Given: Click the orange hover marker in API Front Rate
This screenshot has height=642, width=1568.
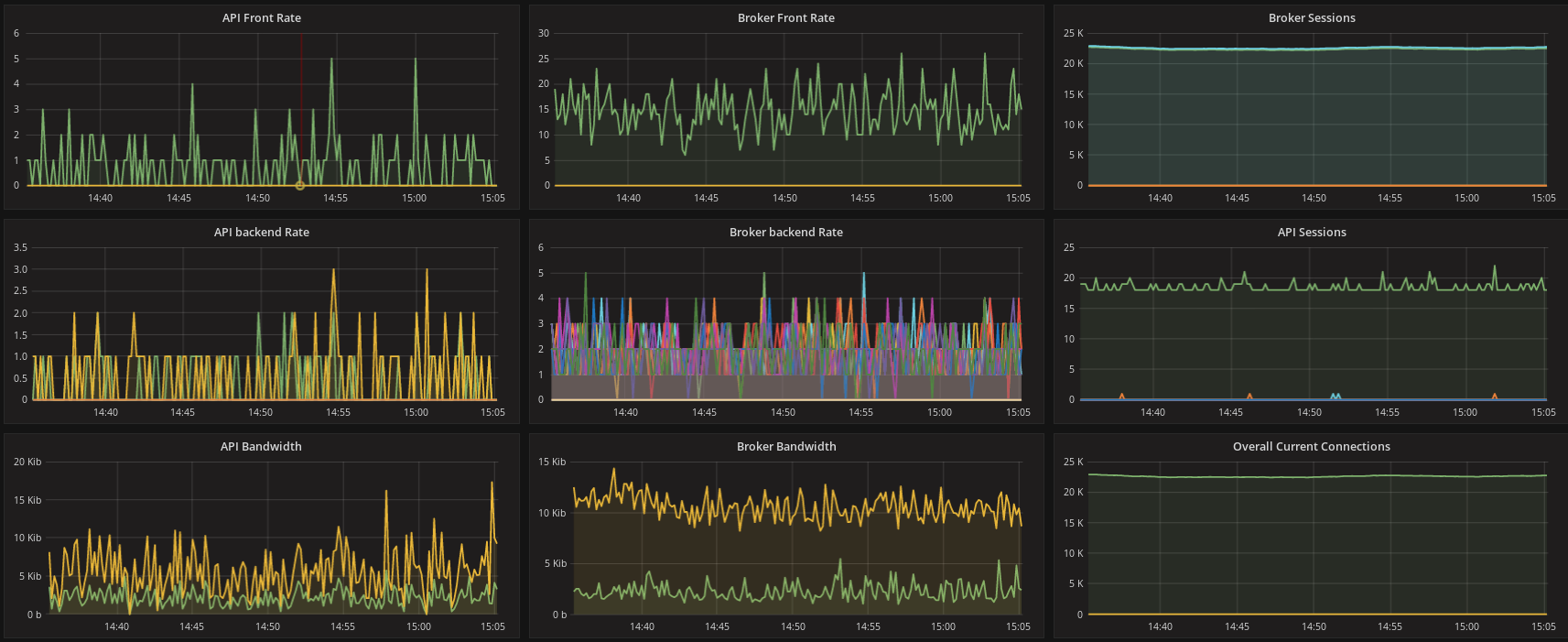Looking at the screenshot, I should (x=300, y=186).
